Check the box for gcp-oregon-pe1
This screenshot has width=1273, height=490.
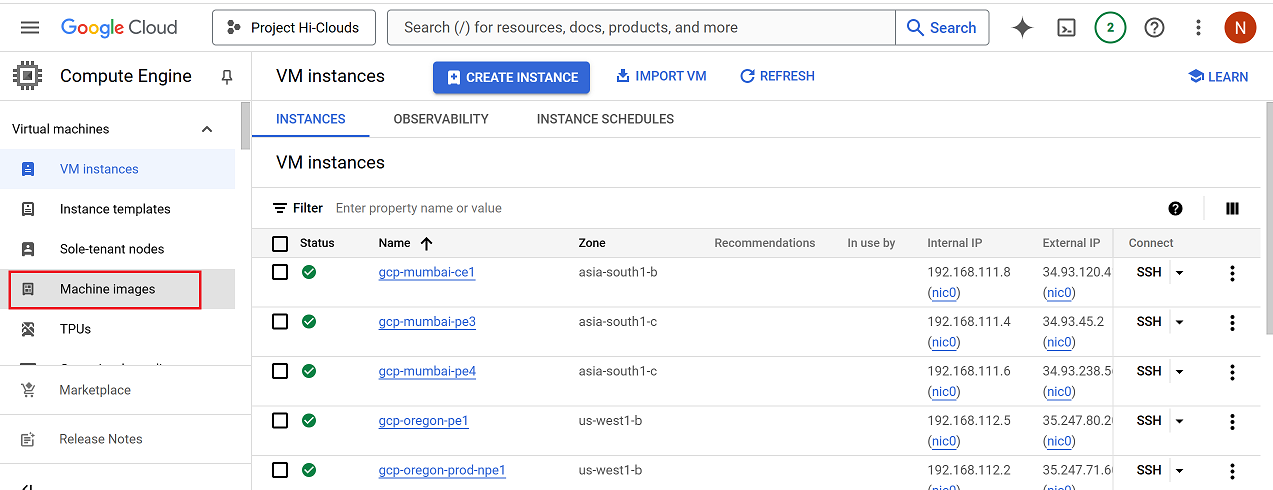click(280, 421)
